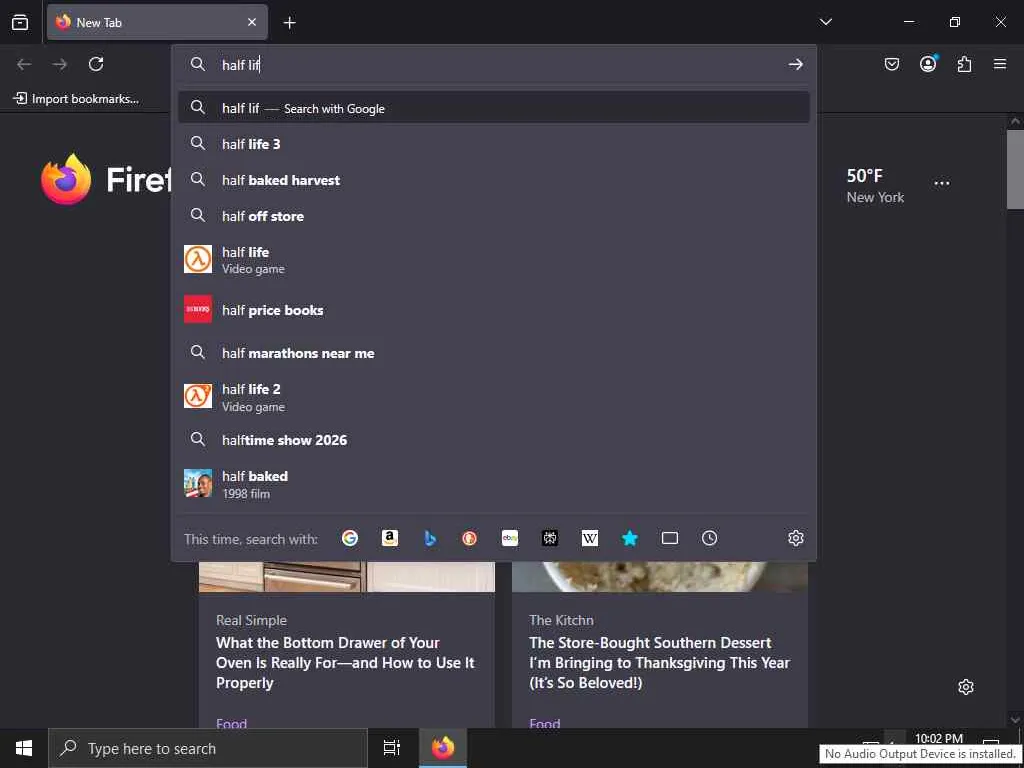Open the Firefox View tab list icon
The width and height of the screenshot is (1024, 768).
click(20, 22)
